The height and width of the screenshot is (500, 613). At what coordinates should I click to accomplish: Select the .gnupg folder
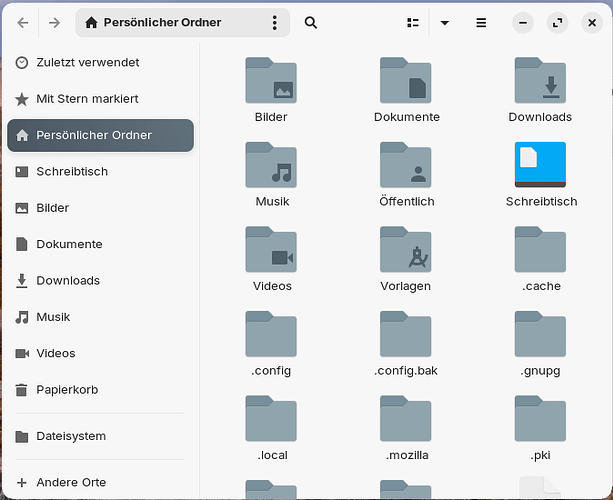pos(540,334)
